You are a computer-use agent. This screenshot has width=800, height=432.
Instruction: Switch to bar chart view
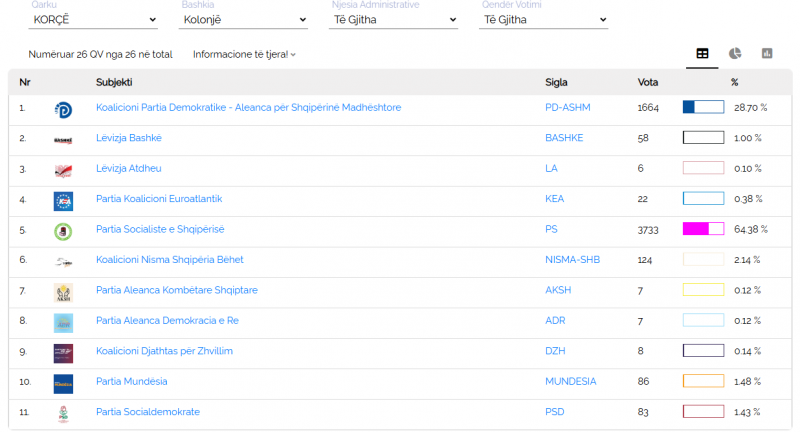767,53
